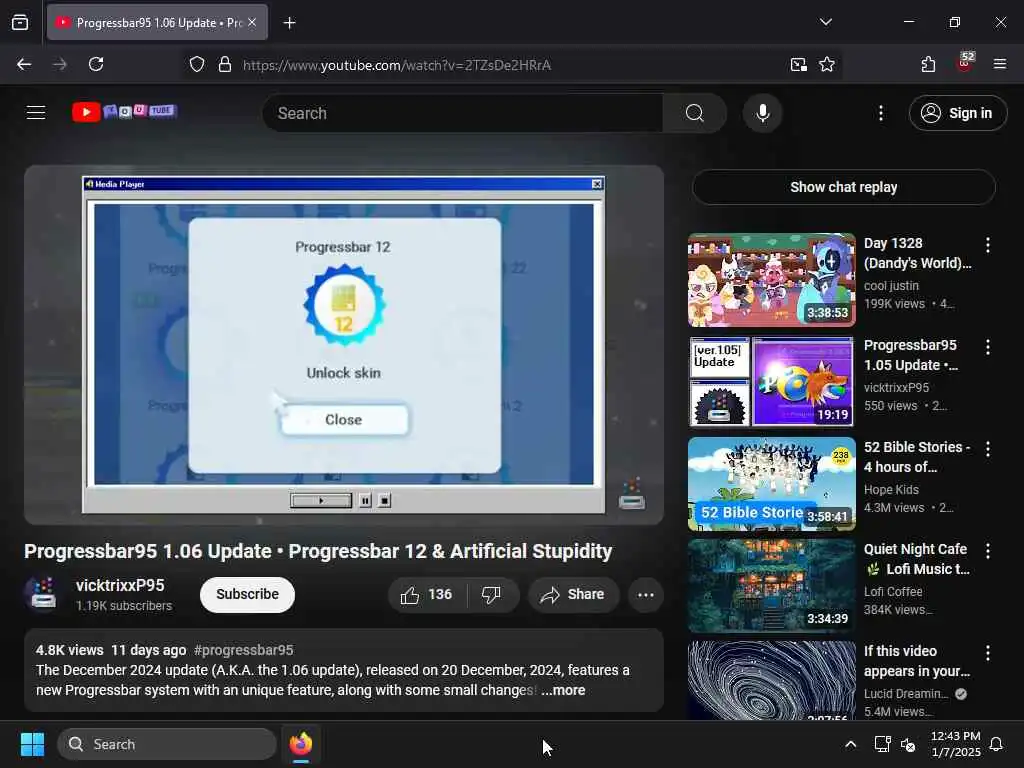Open the notifications bell in taskbar

tap(997, 744)
